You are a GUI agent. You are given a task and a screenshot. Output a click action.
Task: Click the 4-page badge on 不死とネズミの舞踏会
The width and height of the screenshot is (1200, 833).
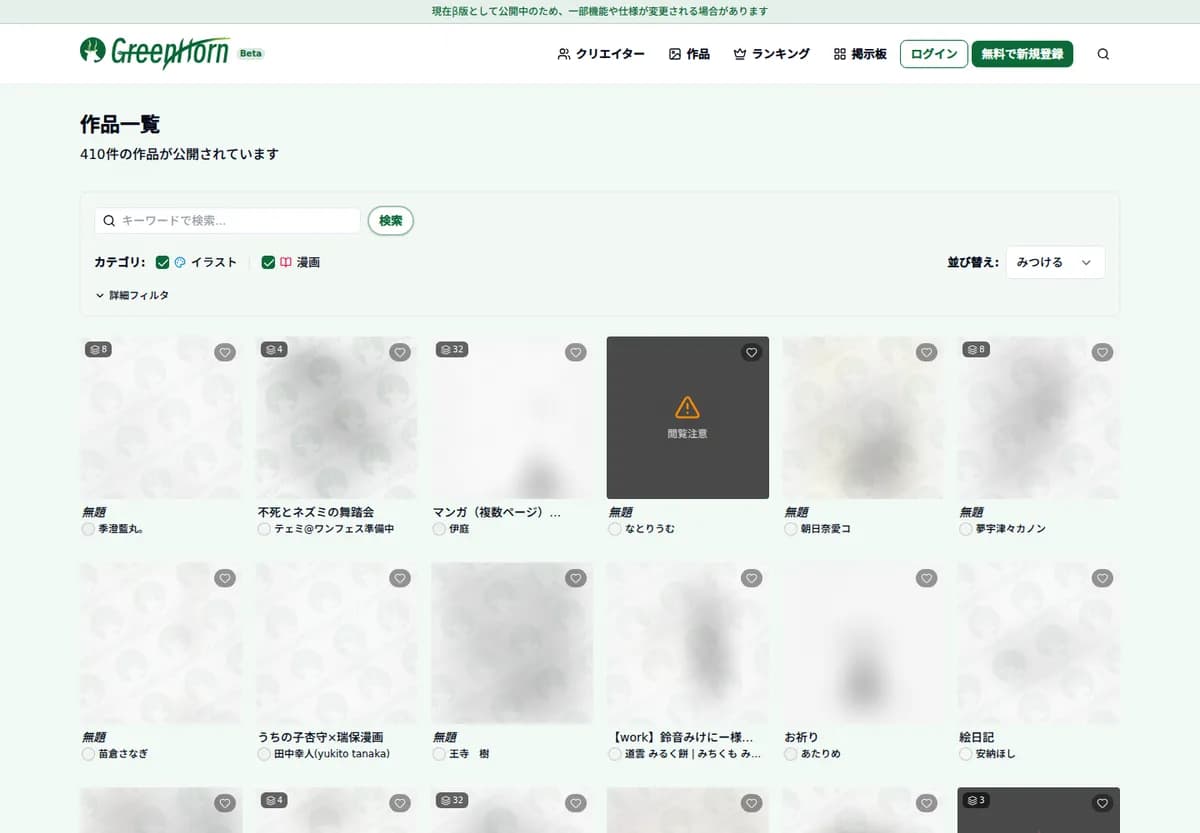(x=274, y=349)
